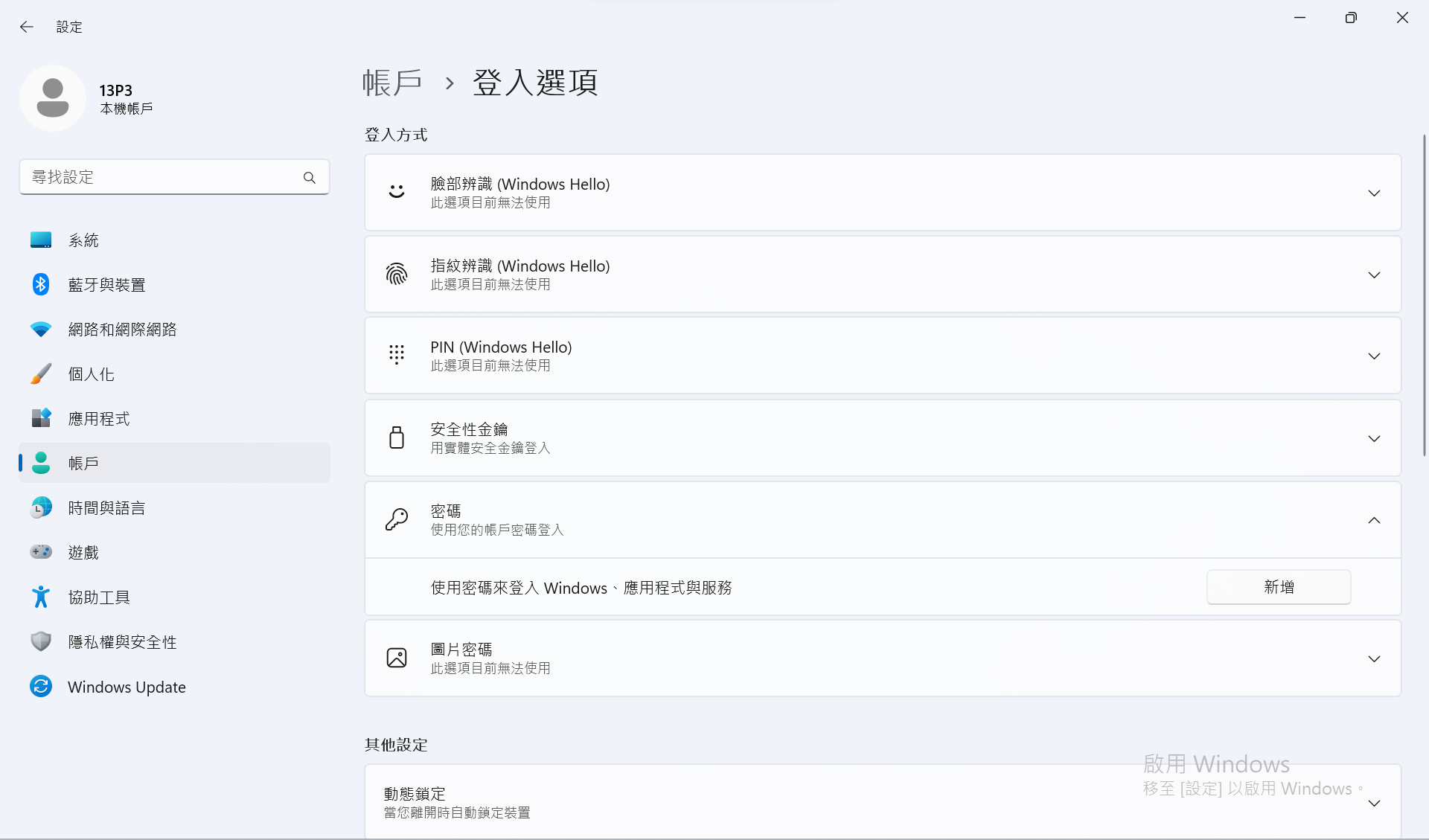Collapse the 密碼 password section
This screenshot has height=840, width=1429.
pos(1374,520)
